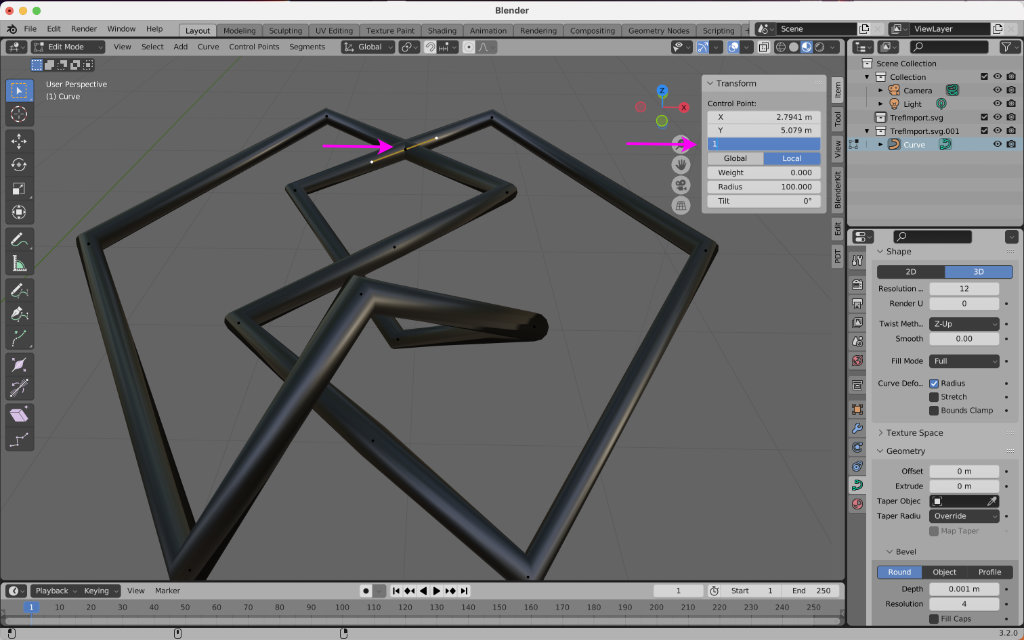Open the Twist Method dropdown

click(964, 324)
